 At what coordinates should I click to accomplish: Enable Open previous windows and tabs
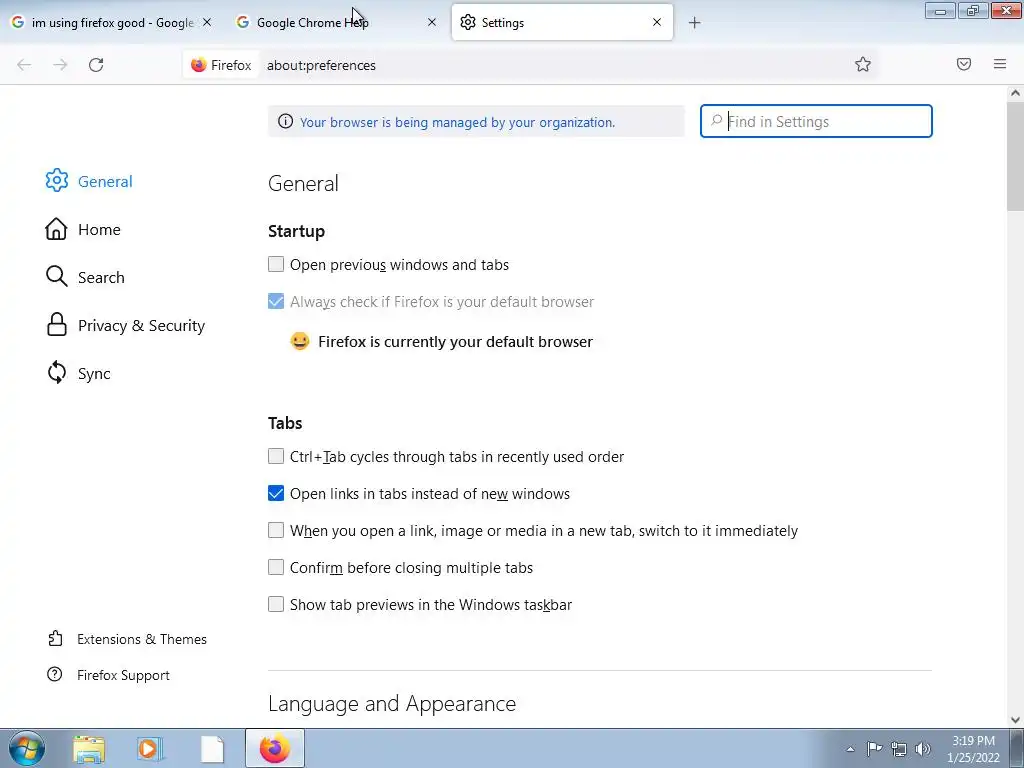tap(276, 264)
